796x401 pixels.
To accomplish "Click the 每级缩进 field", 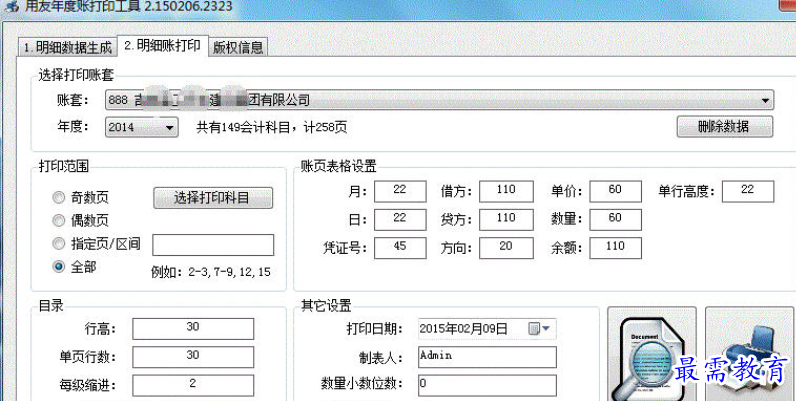I will pyautogui.click(x=193, y=386).
